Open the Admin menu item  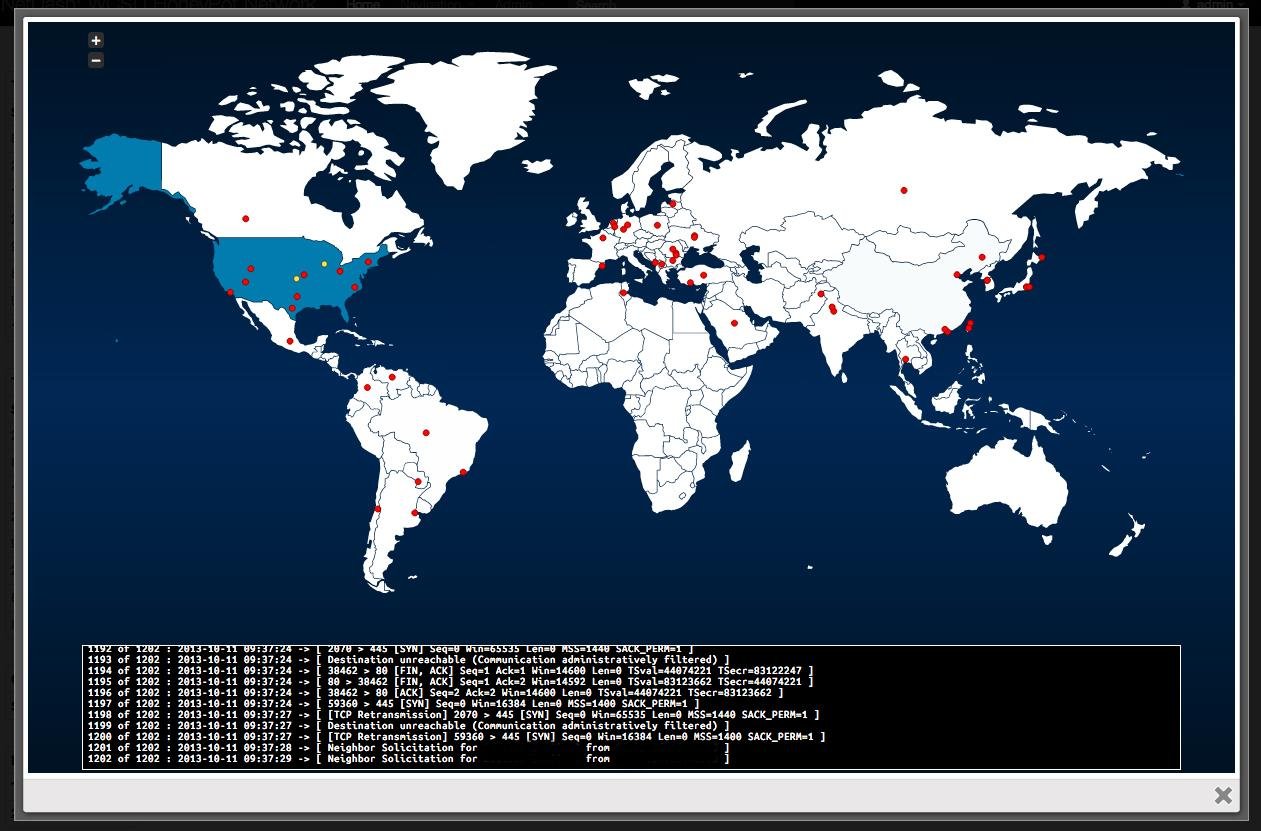click(x=517, y=5)
